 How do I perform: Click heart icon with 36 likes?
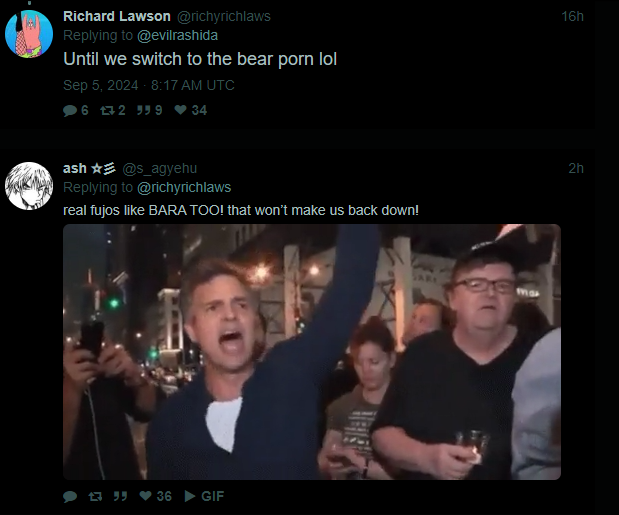(x=146, y=496)
